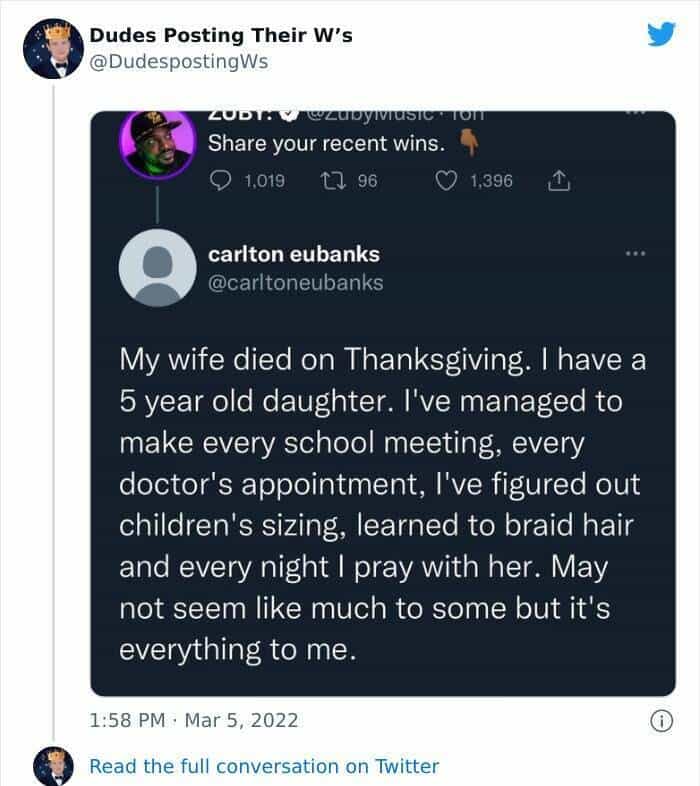Like Zuby's tweet via the heart icon
Viewport: 700px width, 786px height.
[449, 181]
